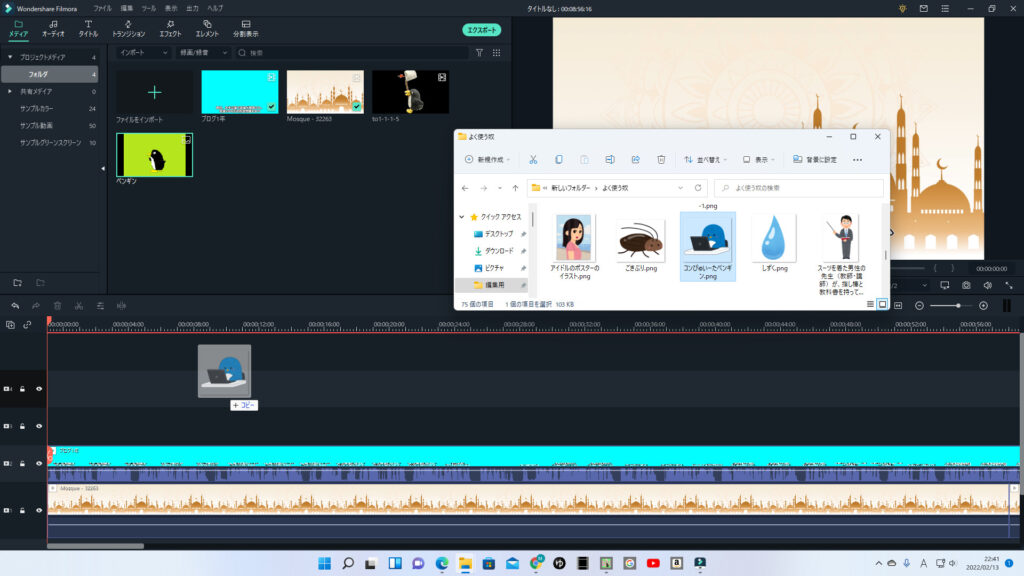This screenshot has height=576, width=1024.
Task: Click the redo arrow above the timeline
Action: coord(36,306)
